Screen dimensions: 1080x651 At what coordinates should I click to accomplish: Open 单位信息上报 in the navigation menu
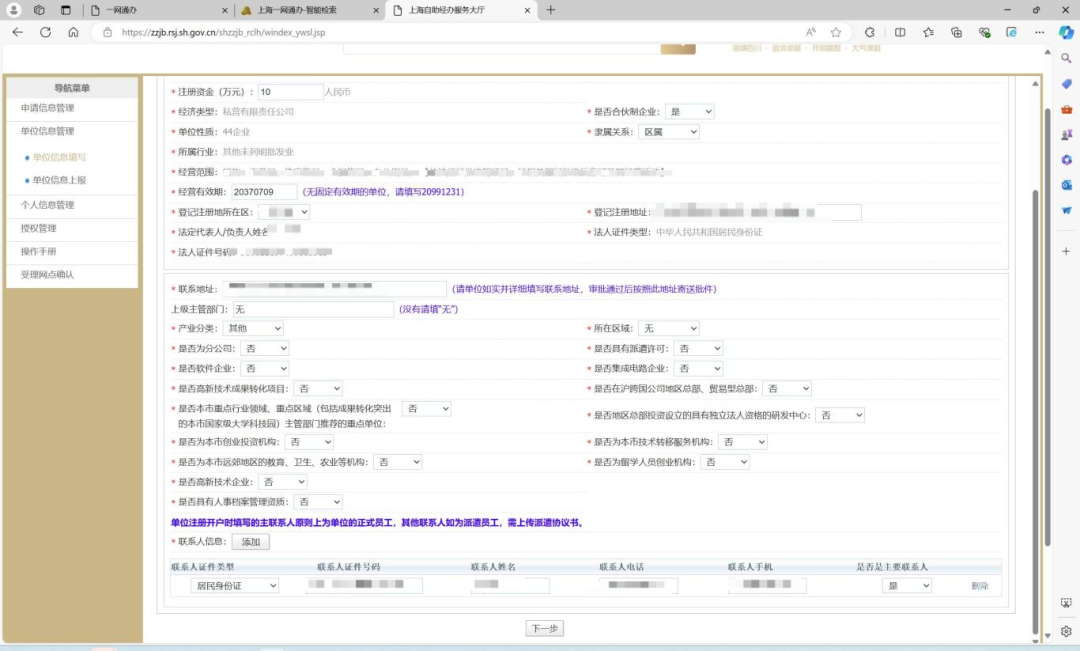(59, 180)
